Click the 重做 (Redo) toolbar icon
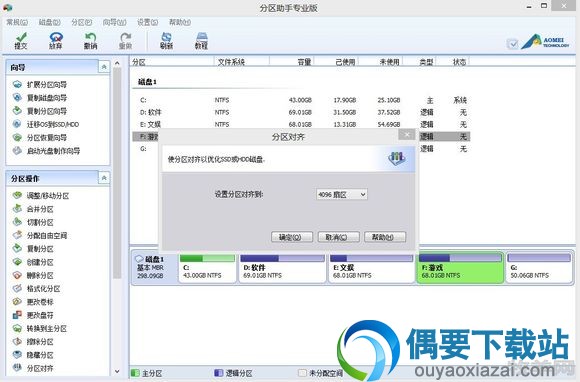 [125, 41]
